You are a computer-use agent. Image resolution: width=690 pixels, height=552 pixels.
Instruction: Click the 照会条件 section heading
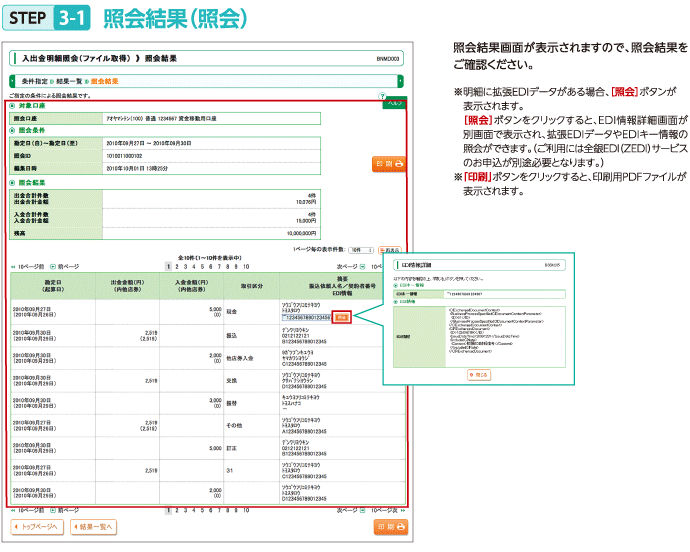pyautogui.click(x=32, y=130)
